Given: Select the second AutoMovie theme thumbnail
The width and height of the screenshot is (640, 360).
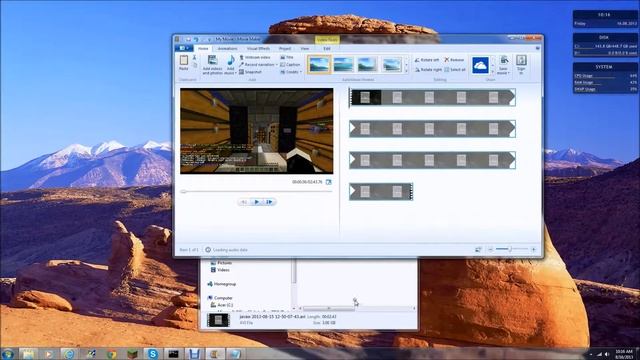Looking at the screenshot, I should click(x=343, y=64).
